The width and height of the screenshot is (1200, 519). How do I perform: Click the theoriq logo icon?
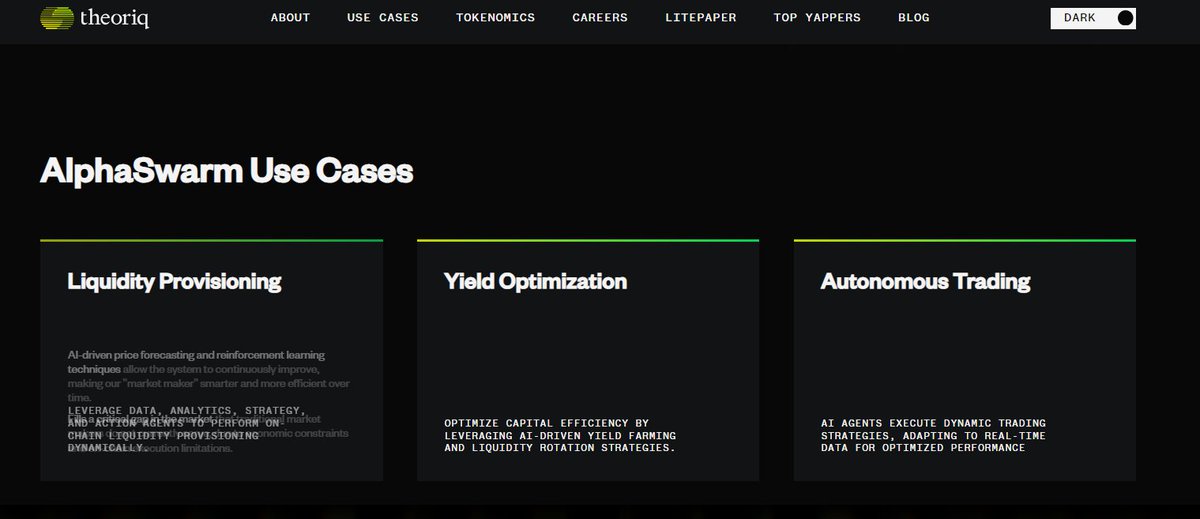(56, 17)
